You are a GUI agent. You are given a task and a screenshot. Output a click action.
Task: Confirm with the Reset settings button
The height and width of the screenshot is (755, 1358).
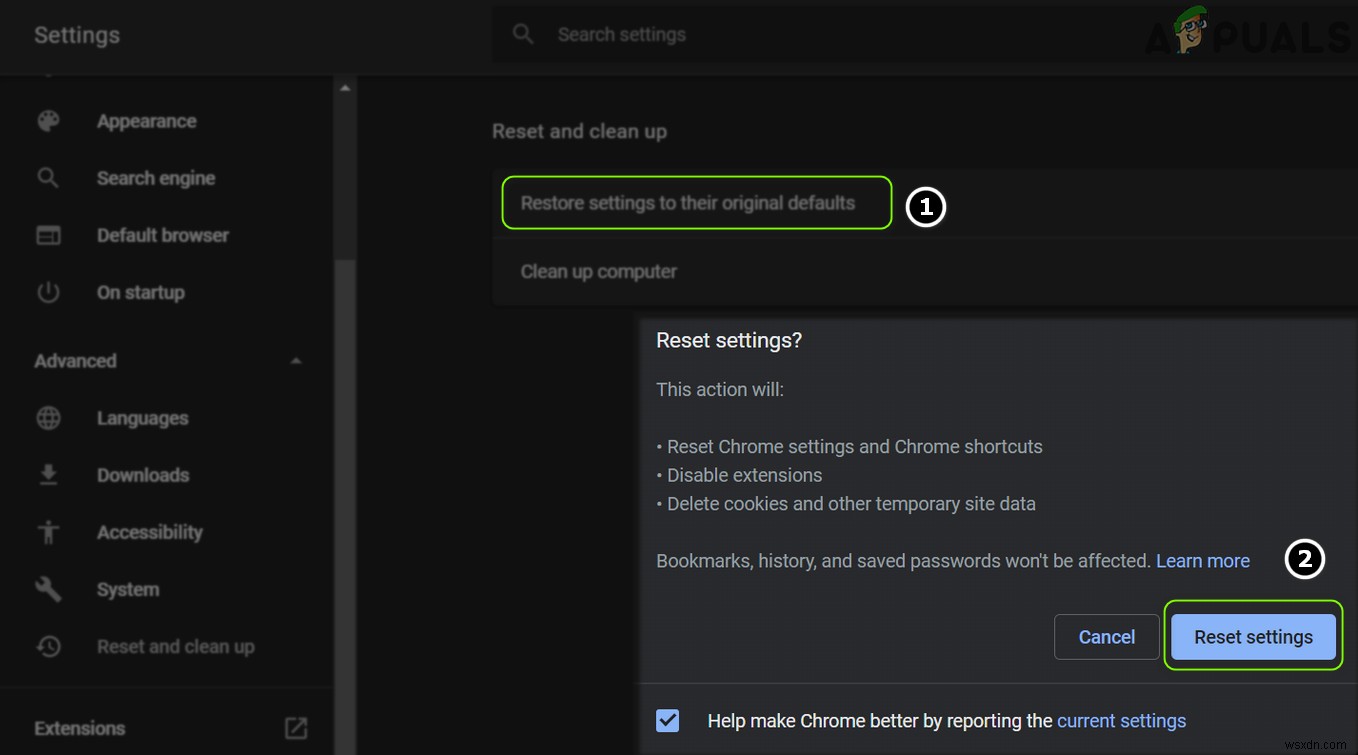coord(1253,636)
